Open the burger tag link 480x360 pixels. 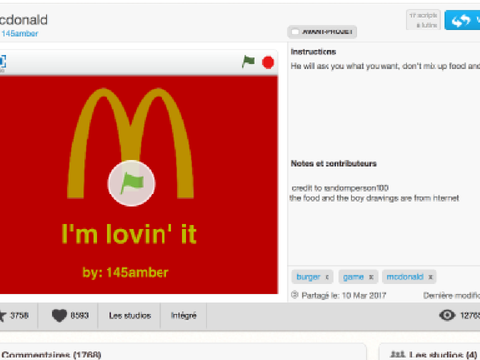coord(308,277)
